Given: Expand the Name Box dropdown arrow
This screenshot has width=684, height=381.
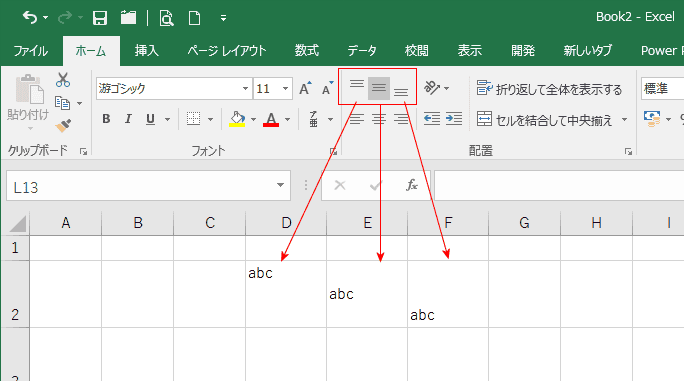Looking at the screenshot, I should [x=280, y=185].
